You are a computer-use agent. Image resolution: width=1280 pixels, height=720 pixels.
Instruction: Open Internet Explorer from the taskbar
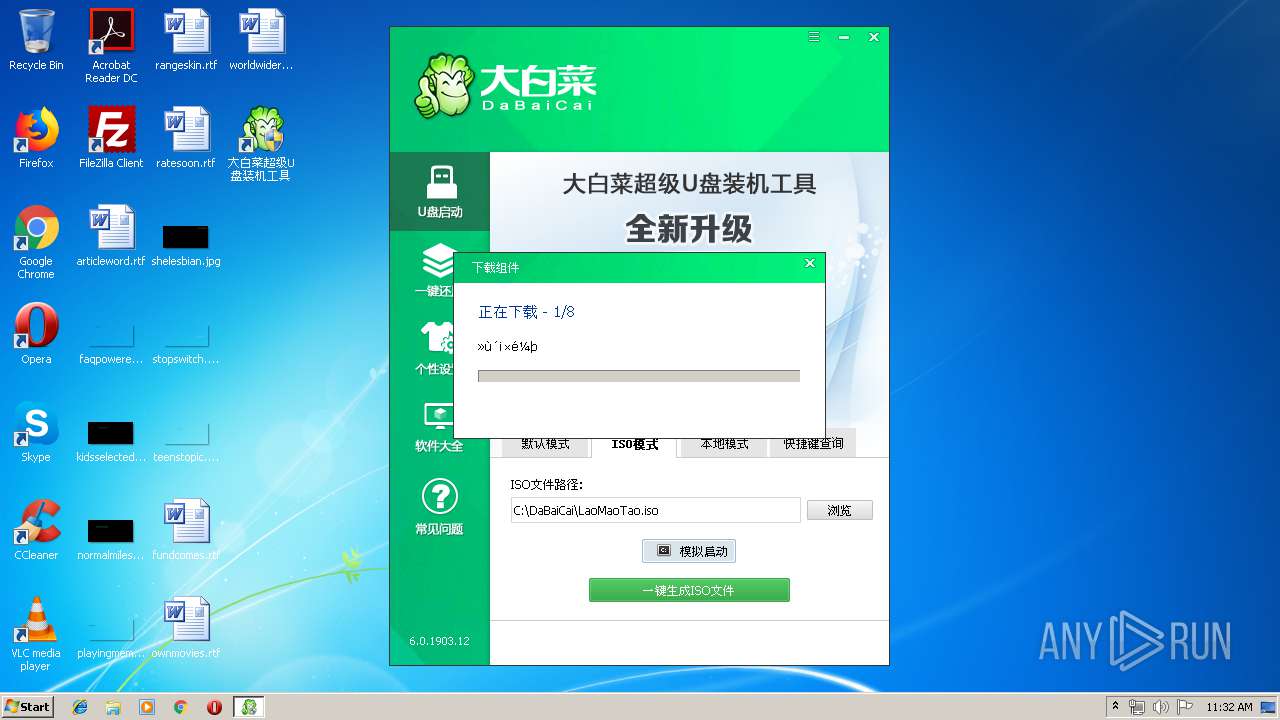(x=80, y=707)
